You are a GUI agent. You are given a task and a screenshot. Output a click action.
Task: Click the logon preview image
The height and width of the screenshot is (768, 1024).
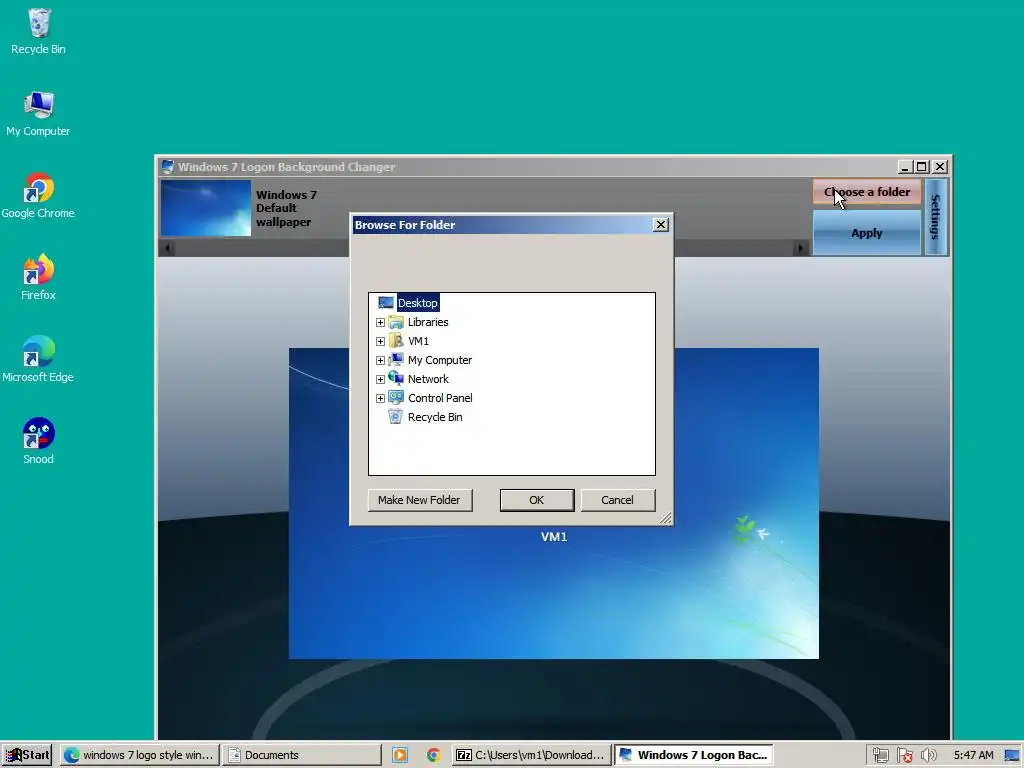[x=554, y=504]
